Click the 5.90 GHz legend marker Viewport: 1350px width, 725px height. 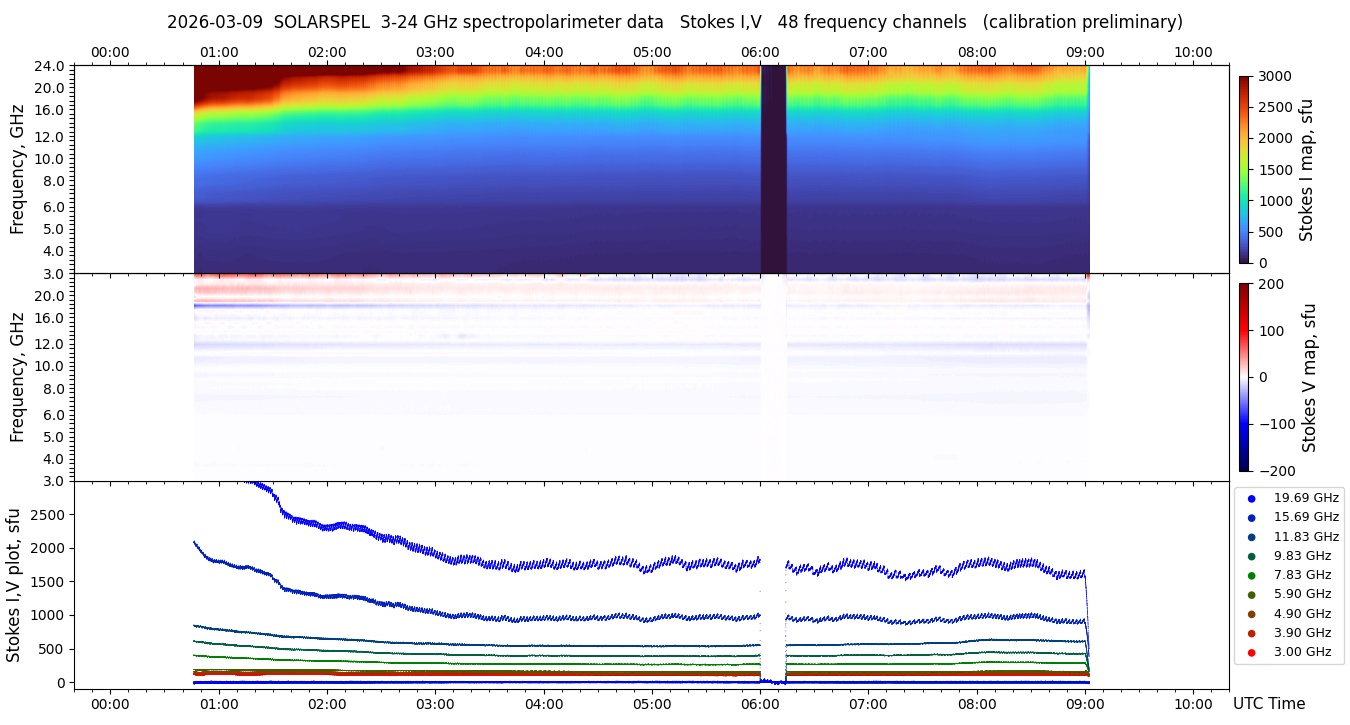[1251, 595]
